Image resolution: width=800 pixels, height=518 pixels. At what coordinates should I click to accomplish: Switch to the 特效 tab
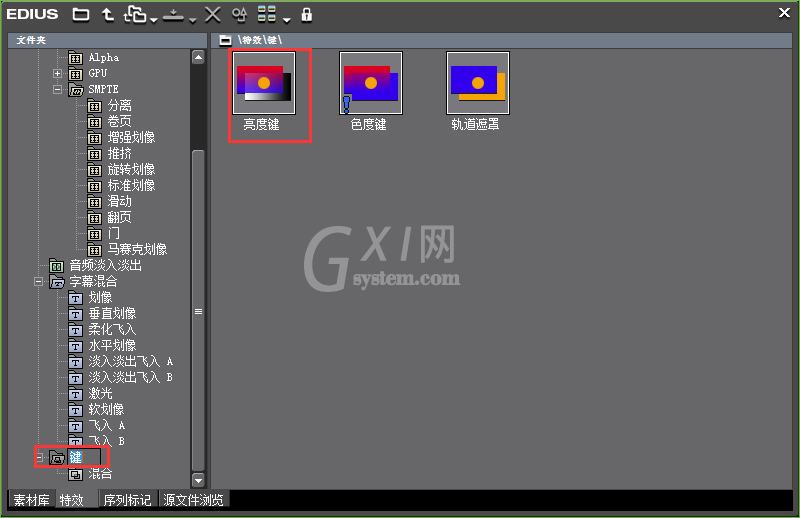[72, 500]
